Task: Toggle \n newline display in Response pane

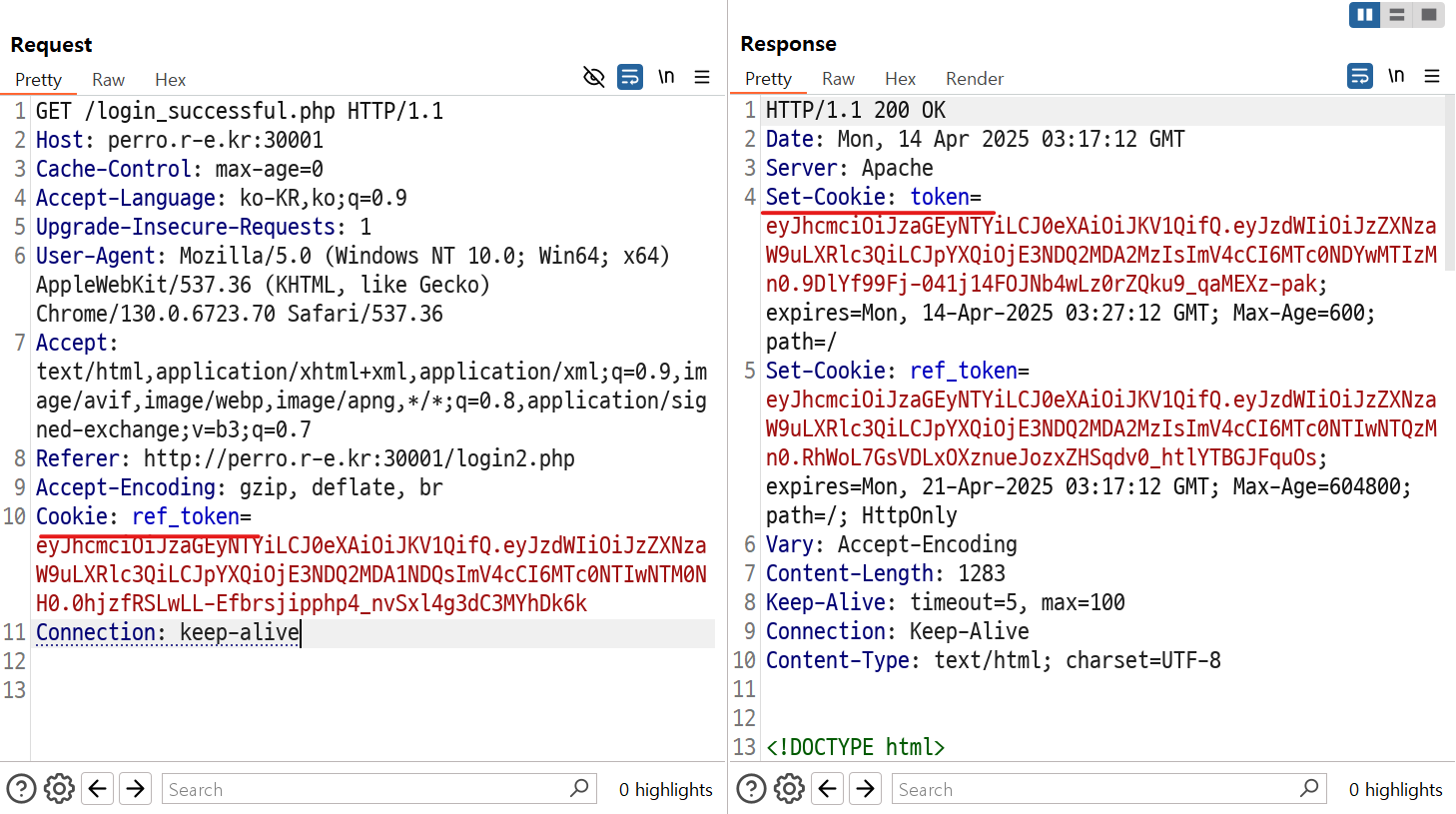Action: [1396, 76]
